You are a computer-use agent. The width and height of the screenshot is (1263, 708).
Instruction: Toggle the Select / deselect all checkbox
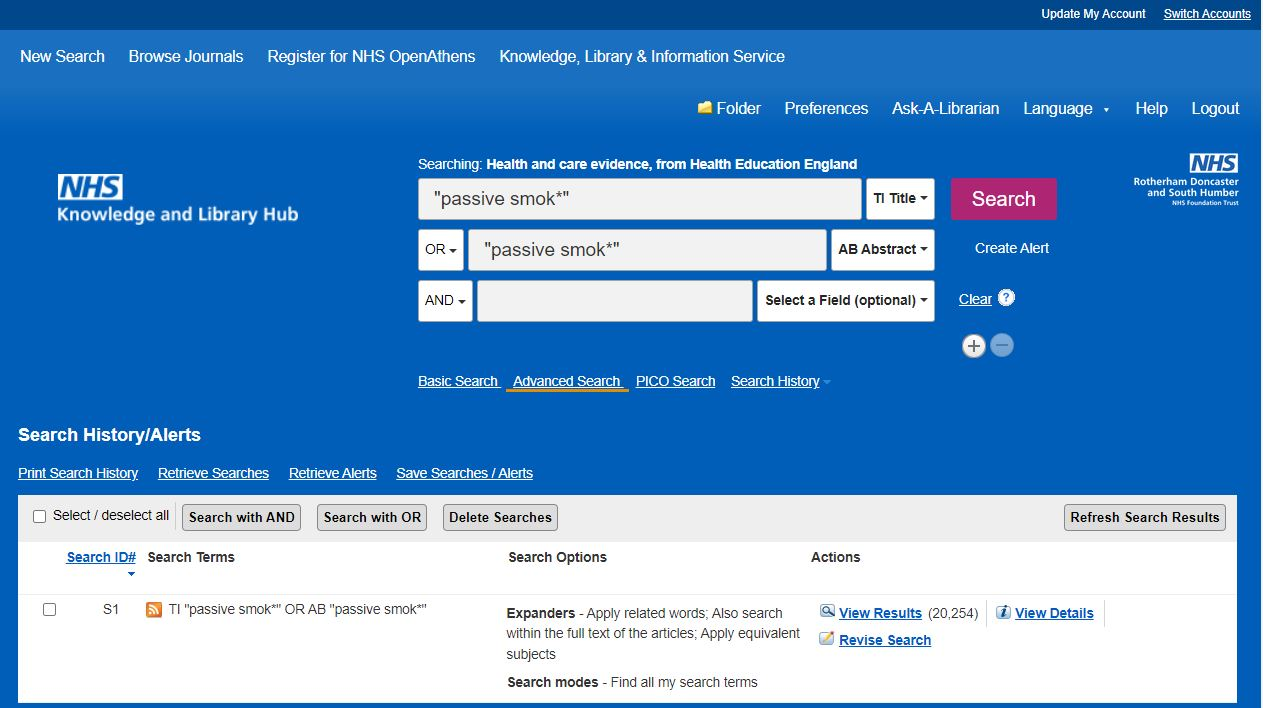pyautogui.click(x=40, y=517)
